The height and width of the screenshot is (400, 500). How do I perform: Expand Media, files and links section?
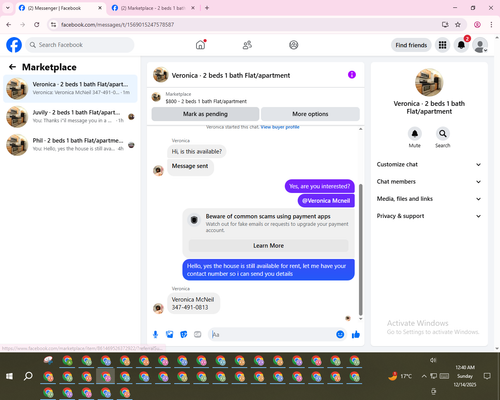point(429,199)
